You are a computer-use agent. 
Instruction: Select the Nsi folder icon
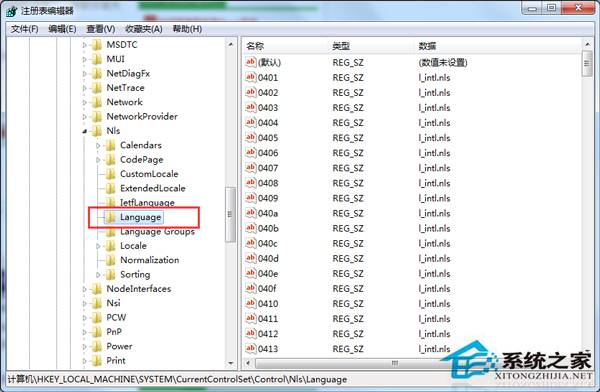97,303
